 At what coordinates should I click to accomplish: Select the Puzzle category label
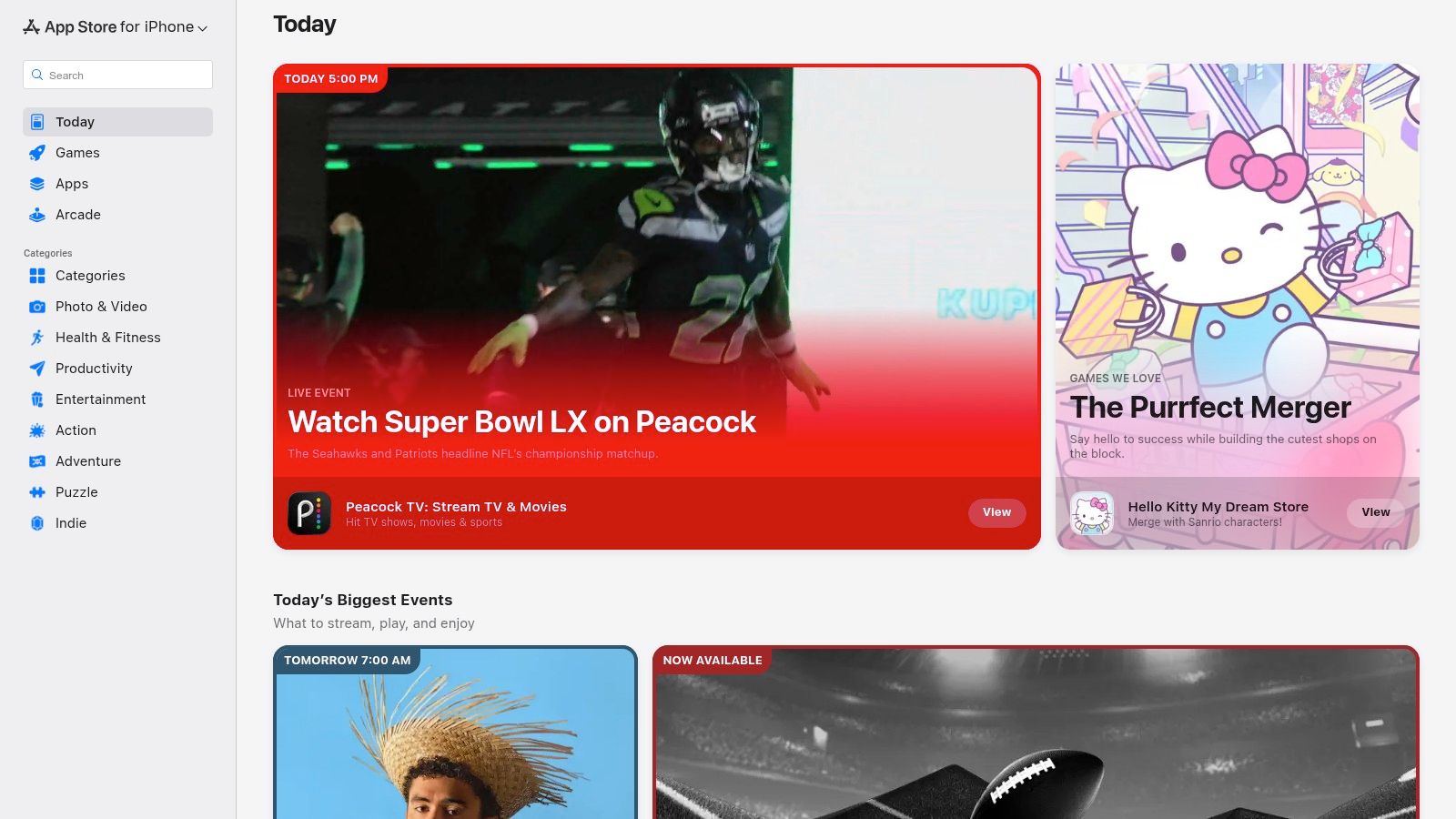point(76,492)
